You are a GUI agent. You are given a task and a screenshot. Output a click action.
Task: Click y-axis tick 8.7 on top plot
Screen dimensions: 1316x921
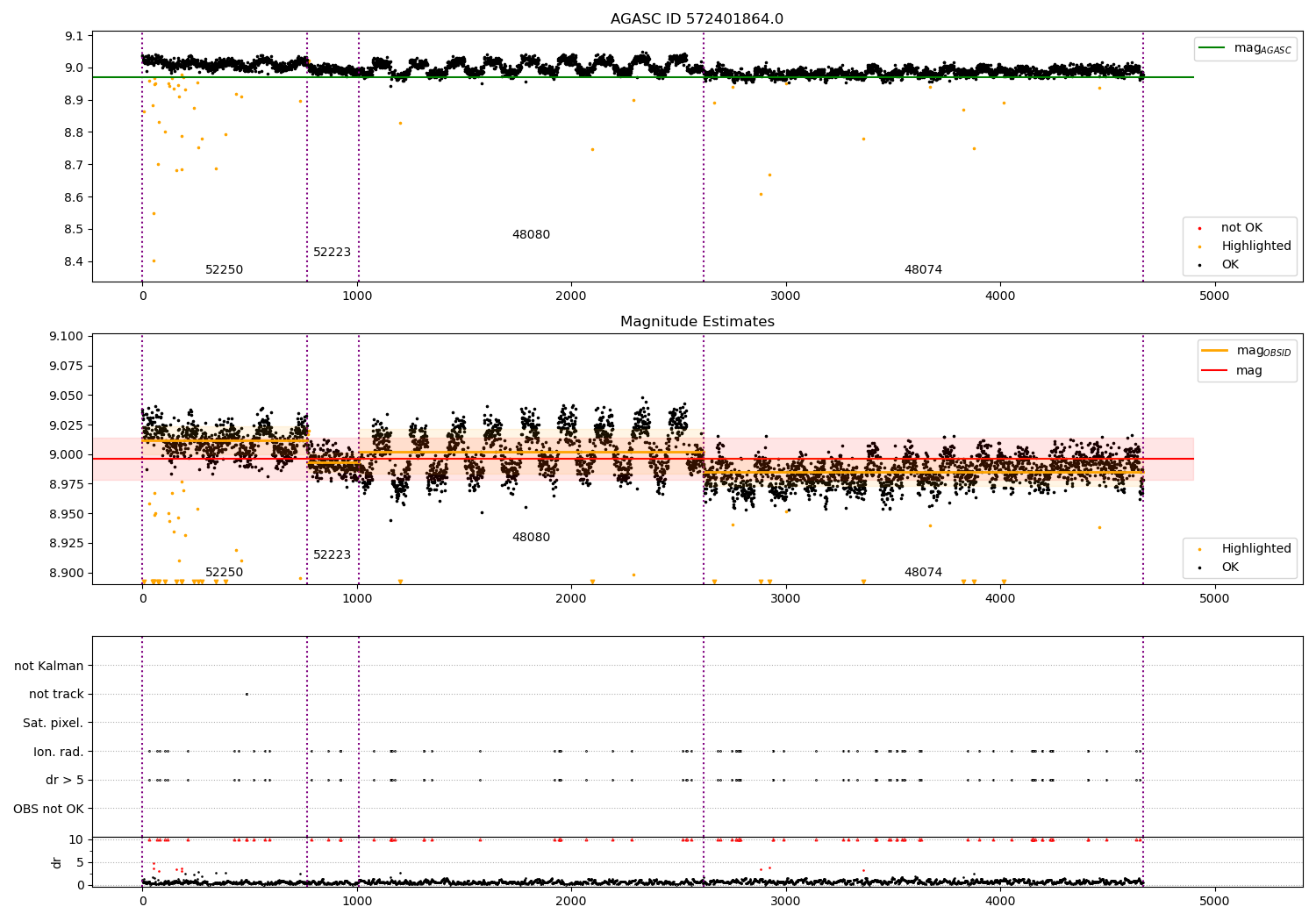point(74,165)
